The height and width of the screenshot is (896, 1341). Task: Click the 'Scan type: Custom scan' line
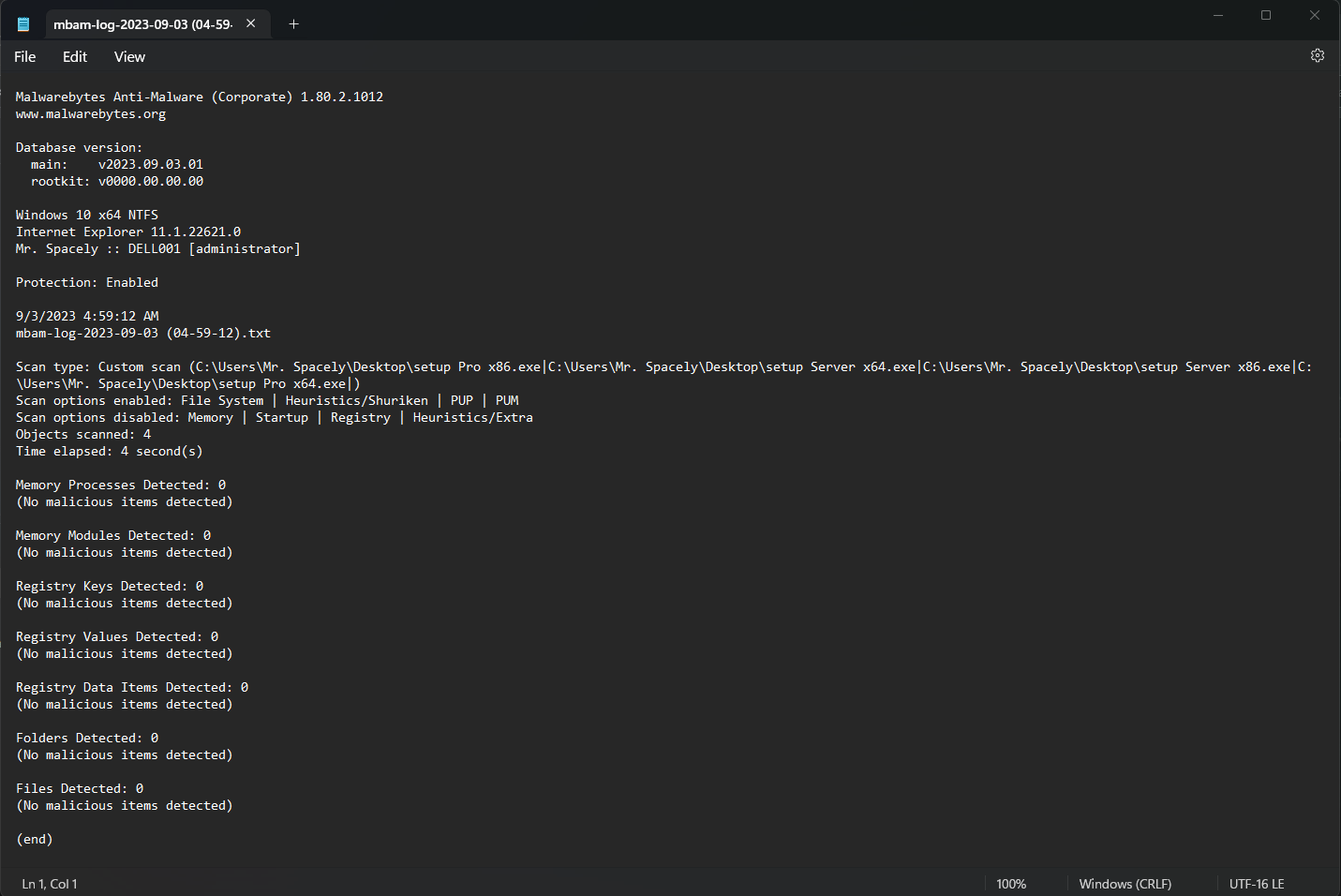(x=663, y=376)
